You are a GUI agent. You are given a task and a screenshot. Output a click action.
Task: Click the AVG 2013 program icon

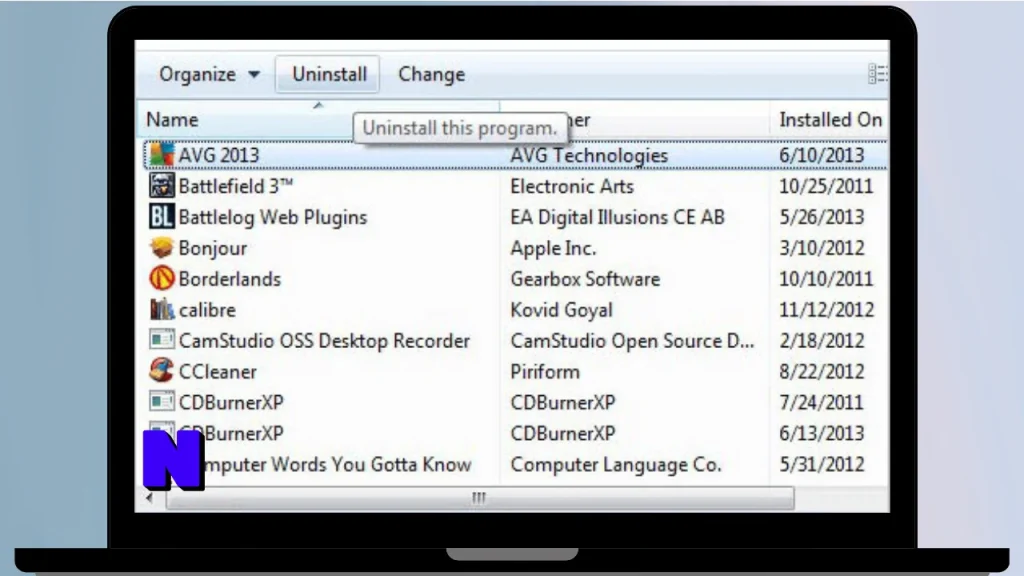(x=161, y=155)
